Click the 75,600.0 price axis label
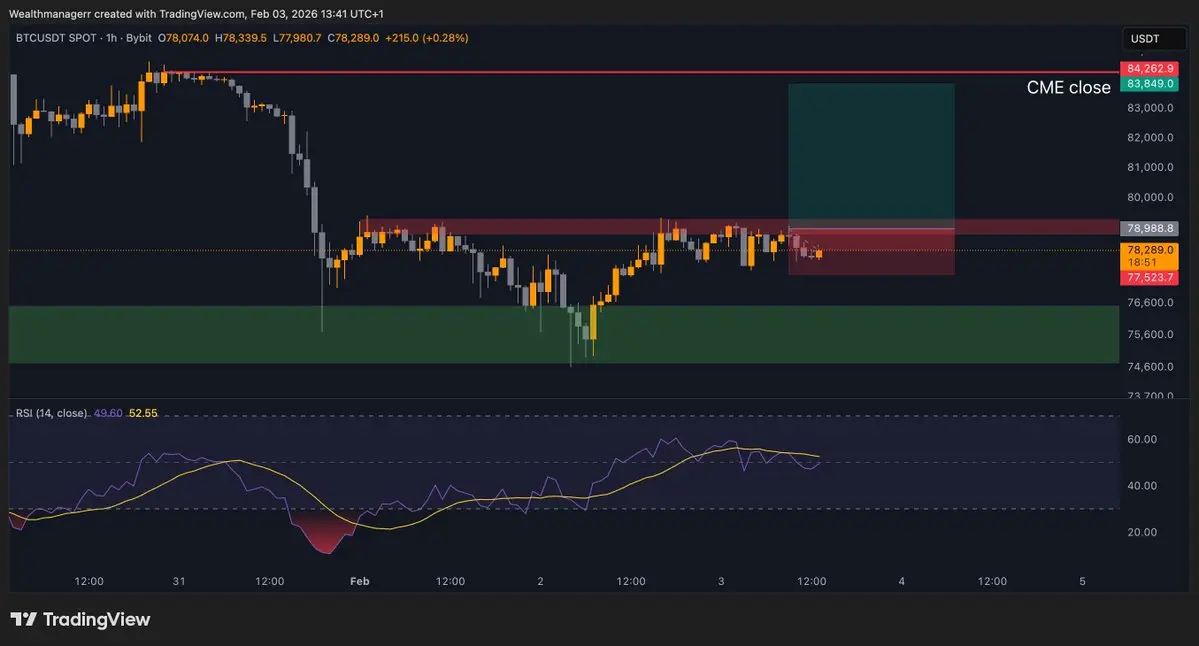The width and height of the screenshot is (1199, 646). pos(1150,335)
